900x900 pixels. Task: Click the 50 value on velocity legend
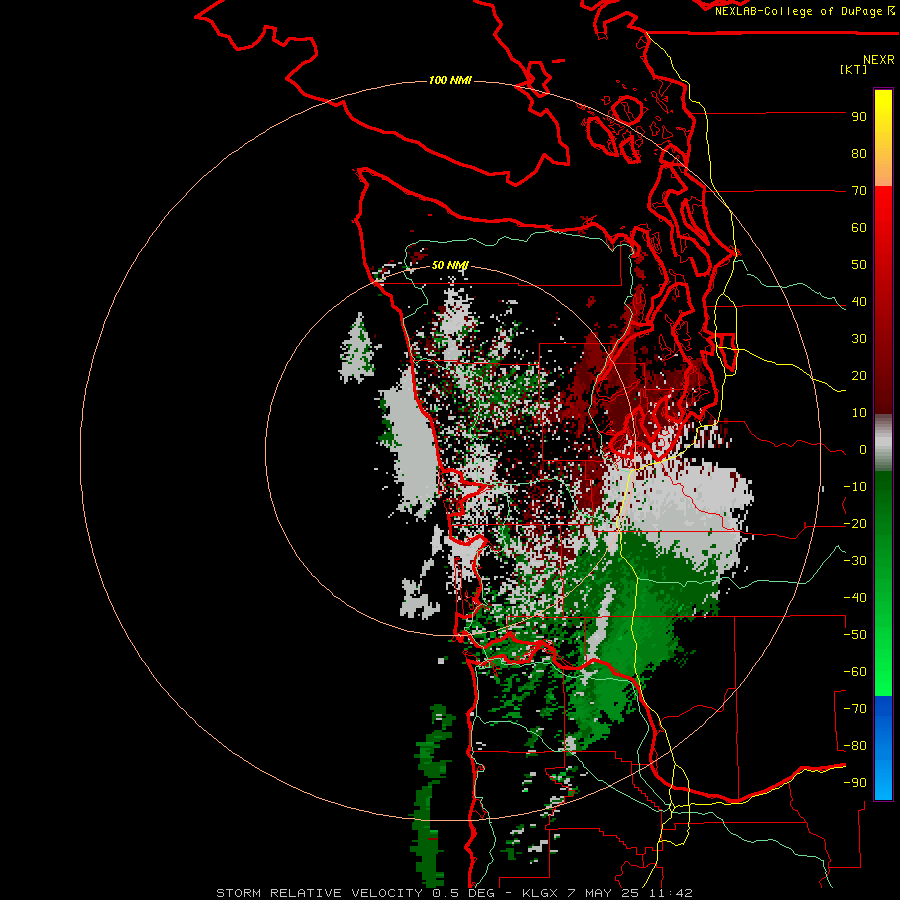pos(859,265)
